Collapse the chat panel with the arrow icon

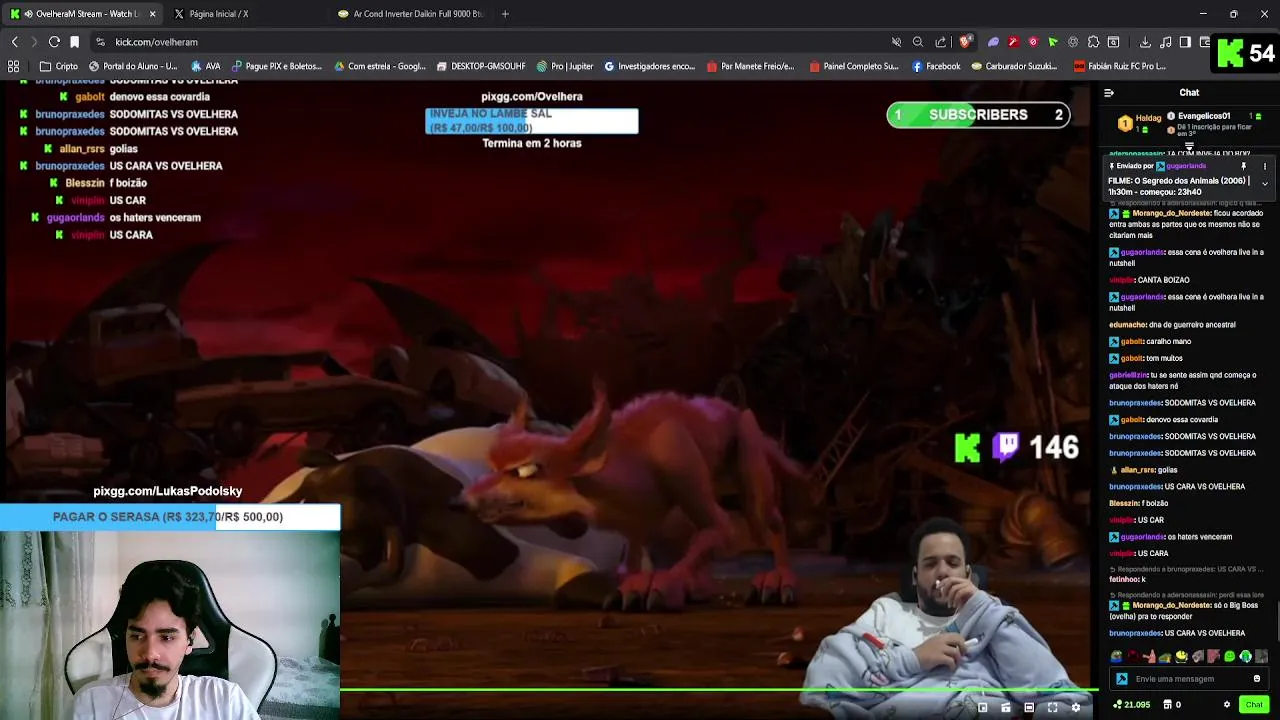pos(1108,93)
